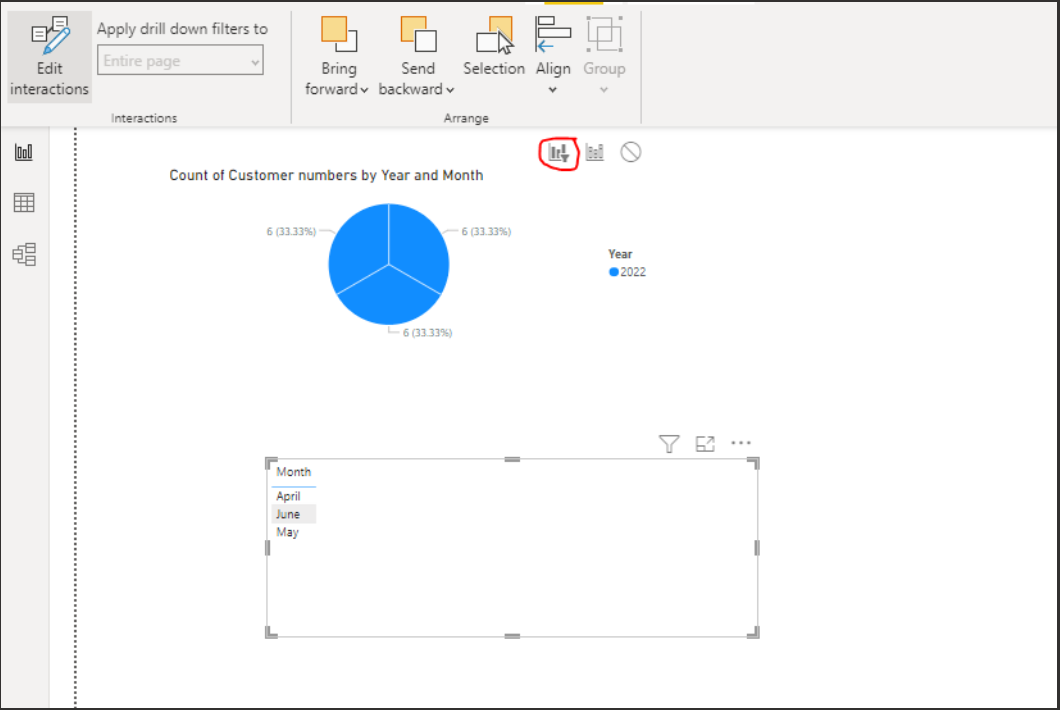The height and width of the screenshot is (710, 1060).
Task: Open Focus mode for the Month visual
Action: click(705, 444)
